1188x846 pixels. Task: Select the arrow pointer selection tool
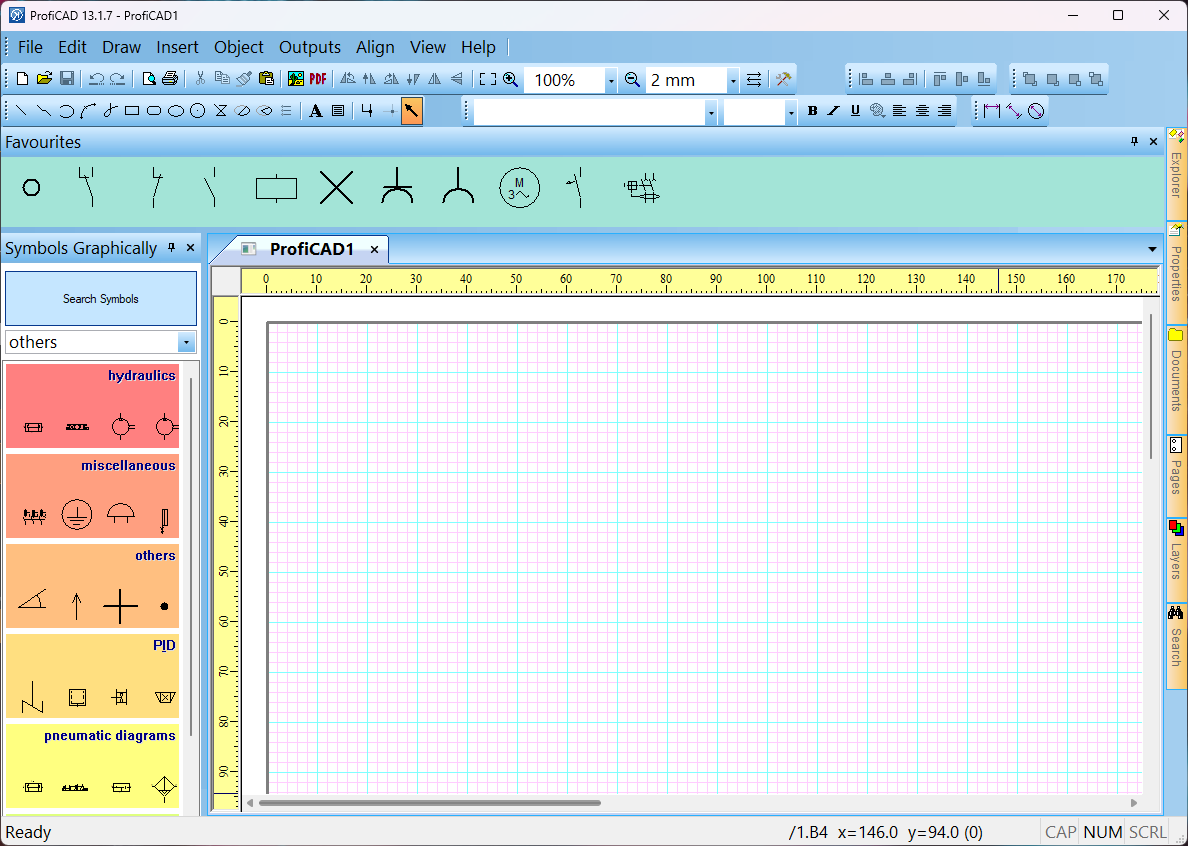tap(411, 111)
